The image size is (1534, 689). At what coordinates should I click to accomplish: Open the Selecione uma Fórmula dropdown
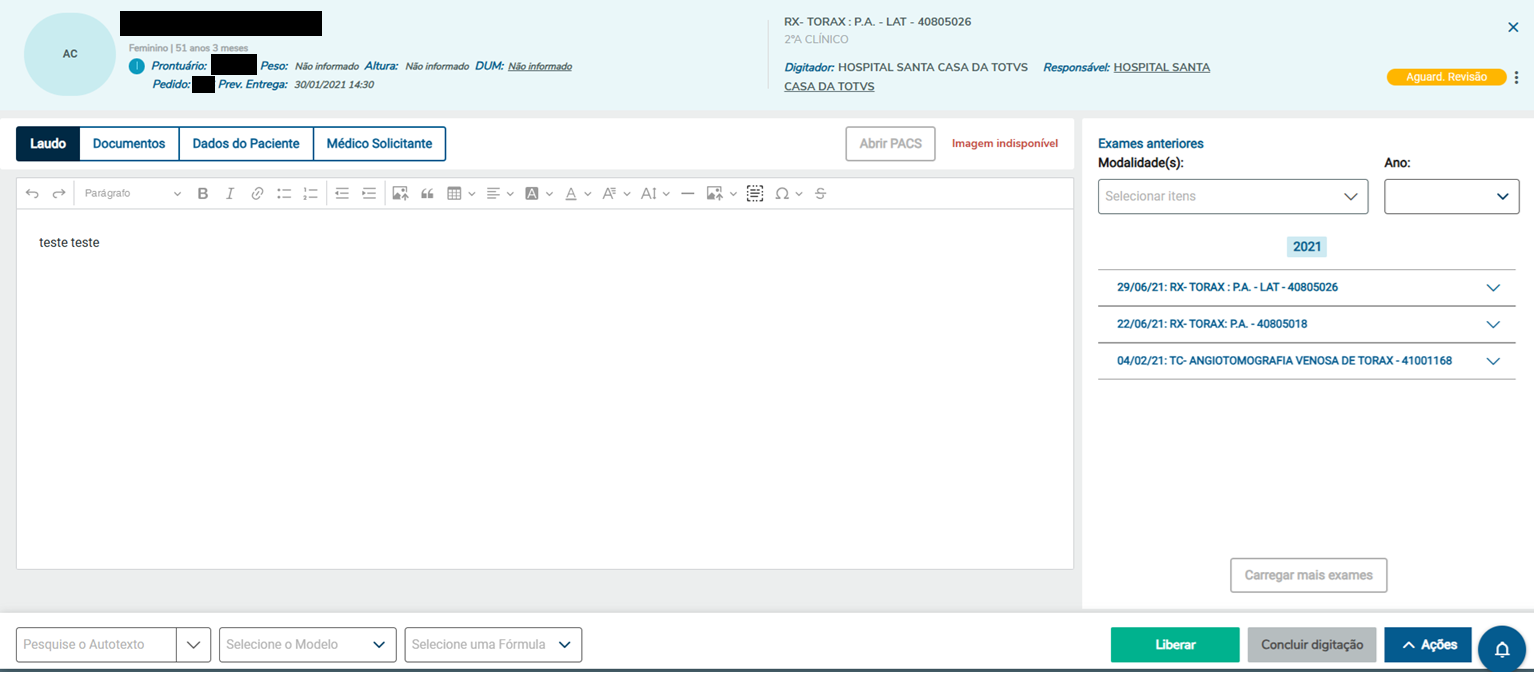(493, 645)
